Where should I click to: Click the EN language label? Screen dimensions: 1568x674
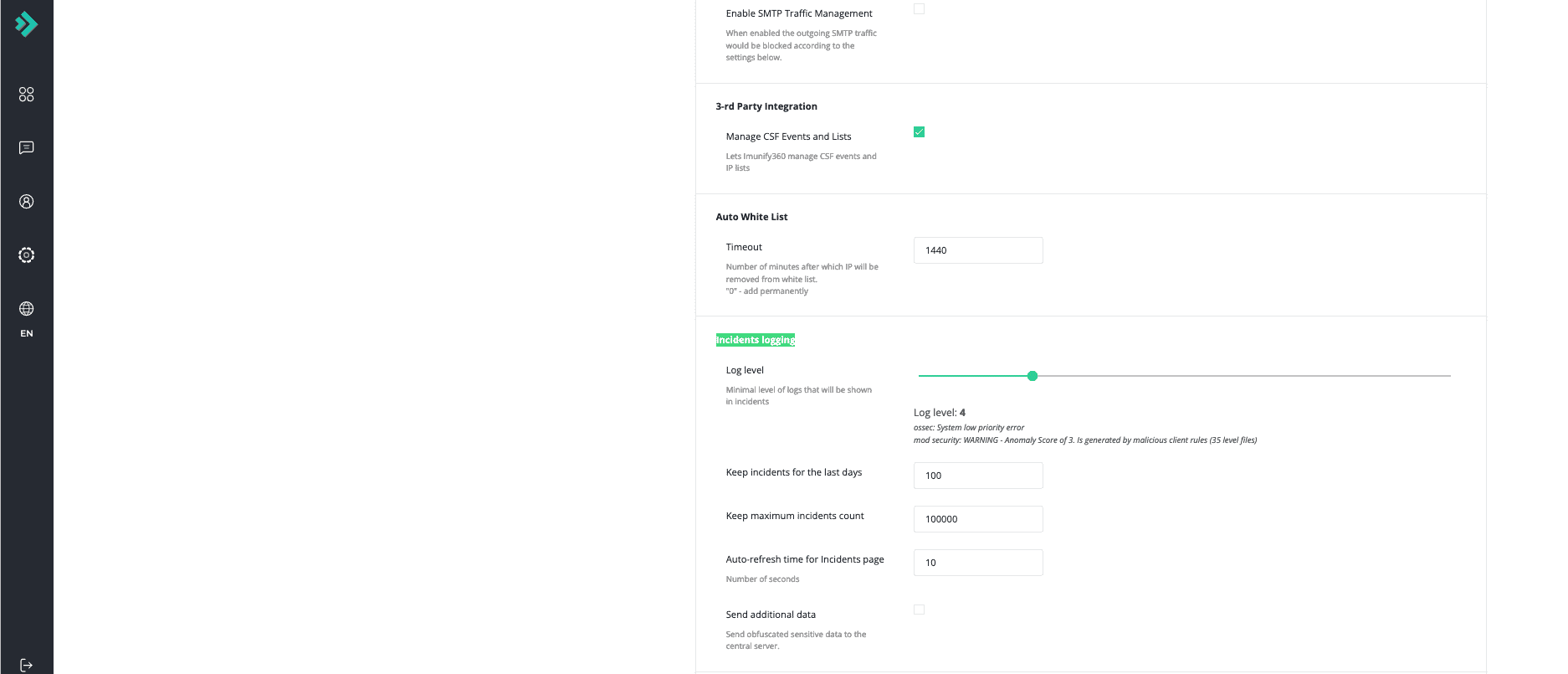coord(27,333)
